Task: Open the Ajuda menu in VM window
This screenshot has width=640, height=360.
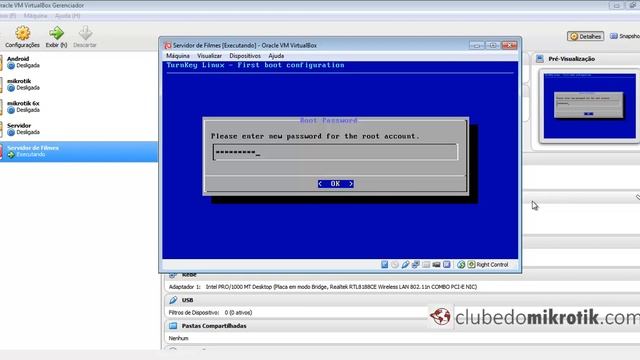Action: [x=276, y=56]
